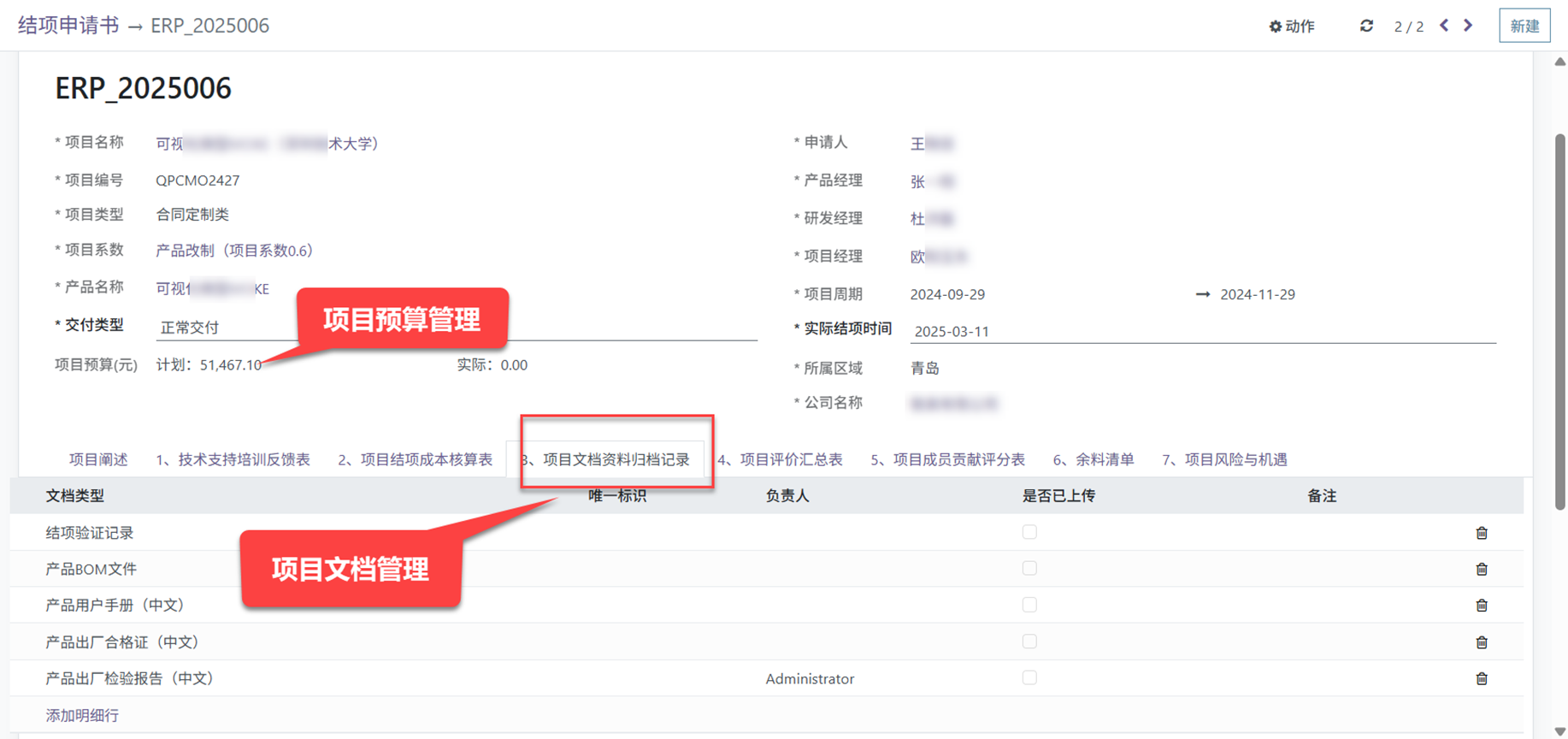This screenshot has width=1568, height=739.
Task: Delete the 结项验证记录 row
Action: click(1482, 533)
